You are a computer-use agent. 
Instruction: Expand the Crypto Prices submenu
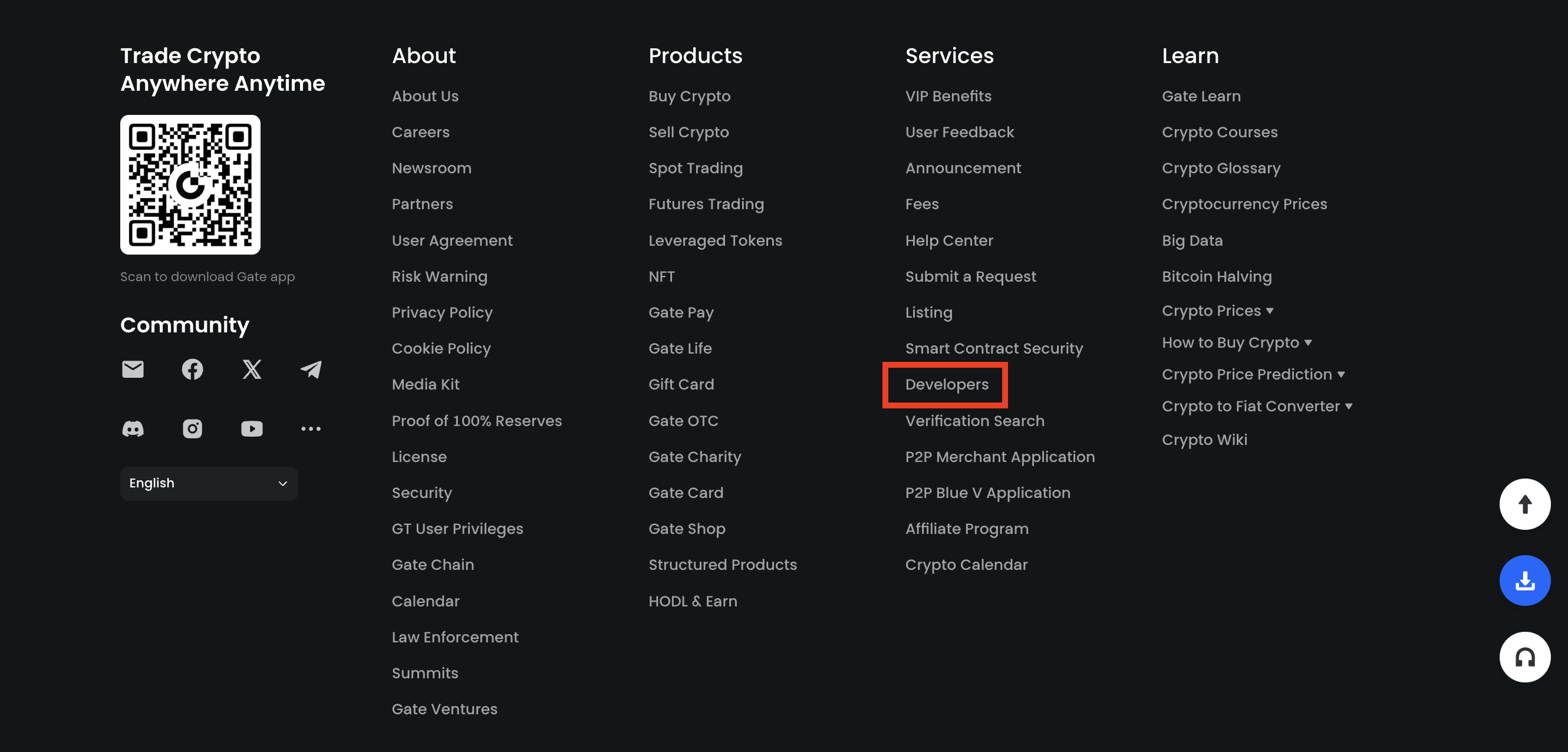pyautogui.click(x=1217, y=311)
